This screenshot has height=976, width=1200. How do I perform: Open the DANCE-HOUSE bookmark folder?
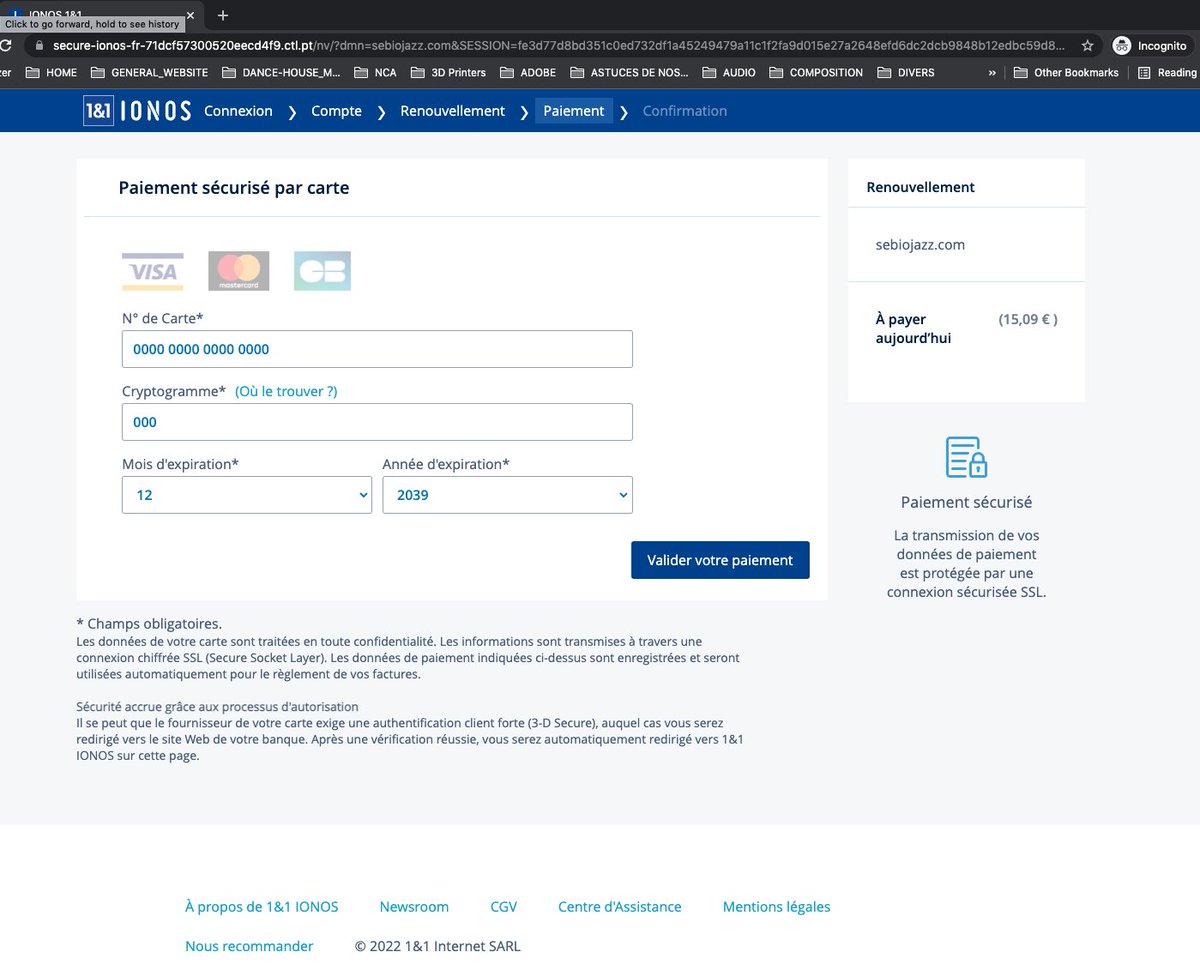(x=281, y=73)
